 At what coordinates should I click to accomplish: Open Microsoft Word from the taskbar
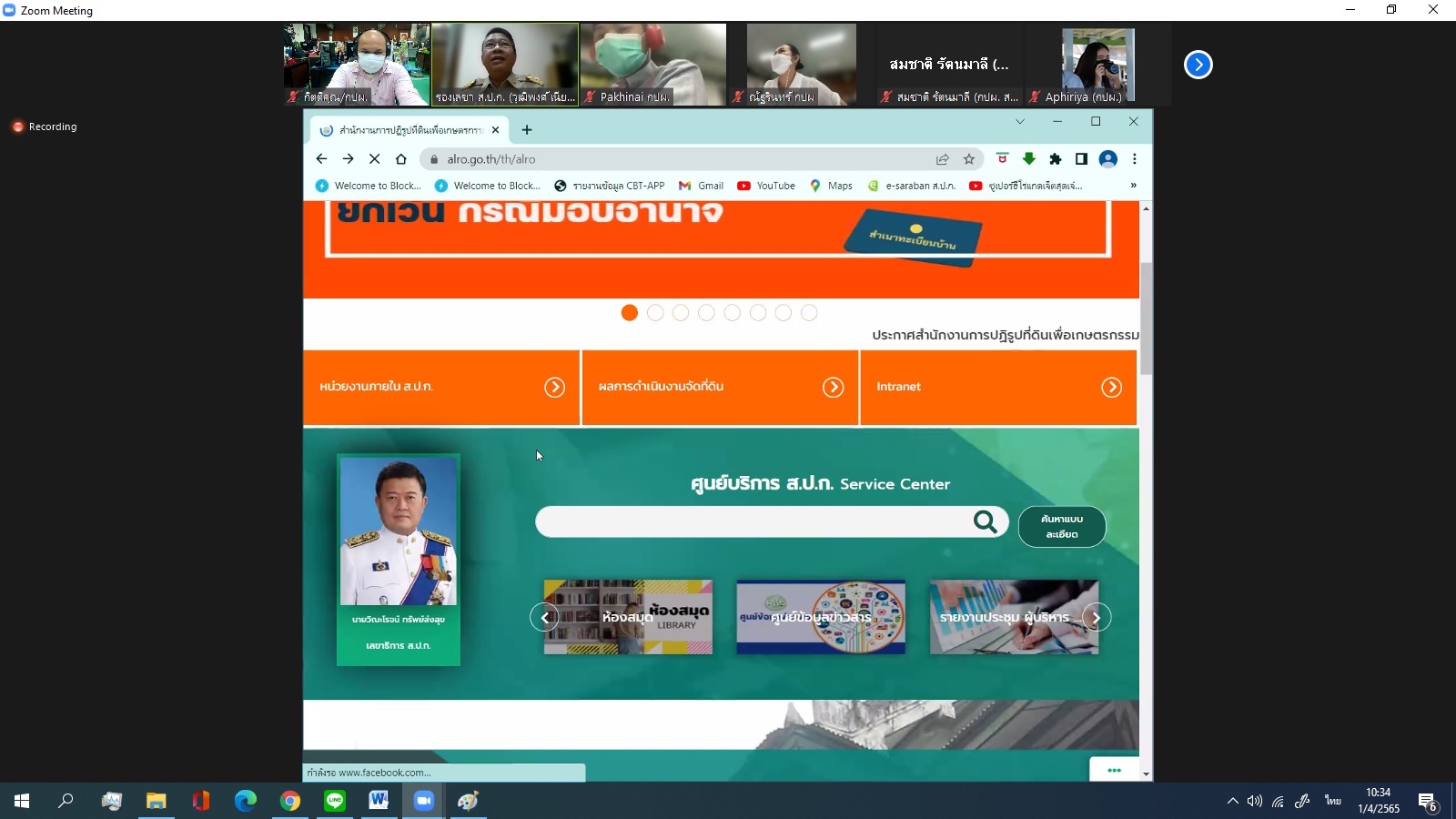(379, 801)
